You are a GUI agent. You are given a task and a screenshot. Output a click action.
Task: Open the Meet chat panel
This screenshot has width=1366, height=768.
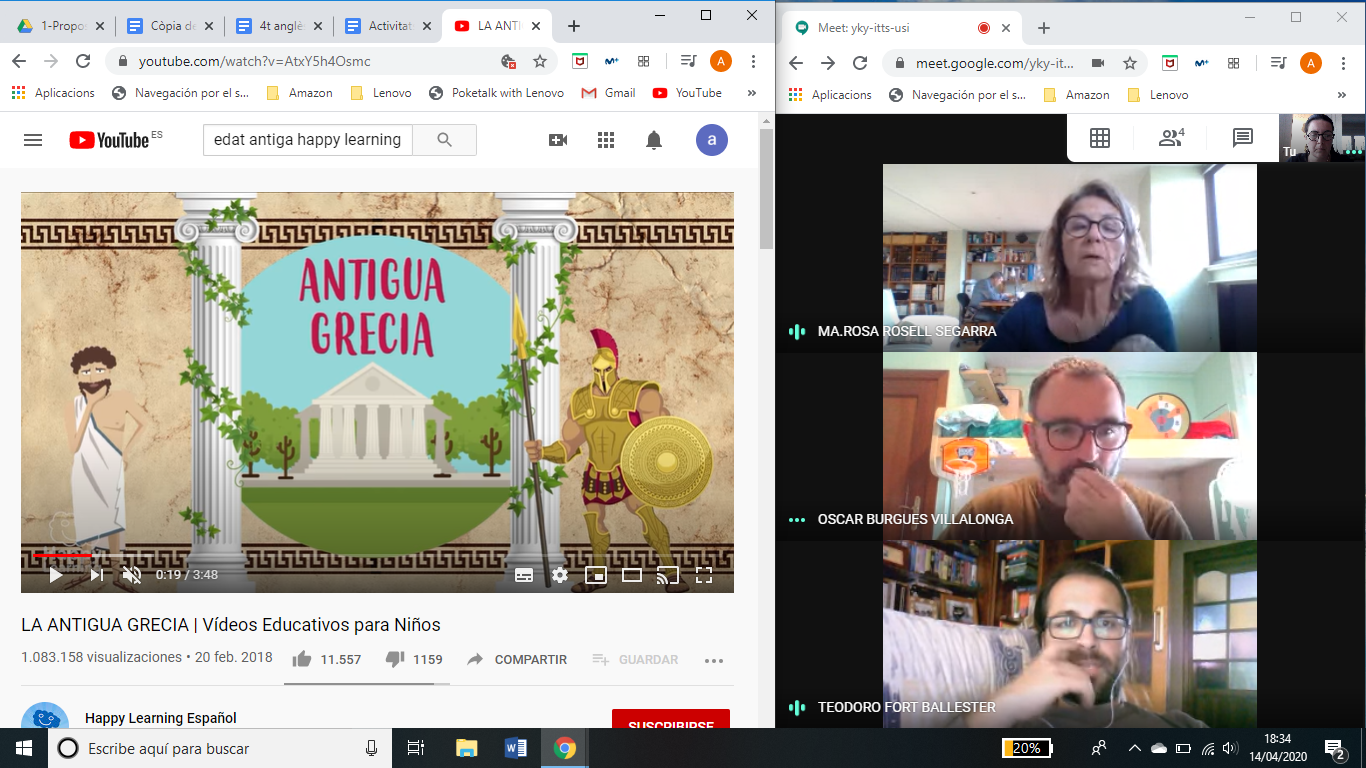tap(1243, 138)
